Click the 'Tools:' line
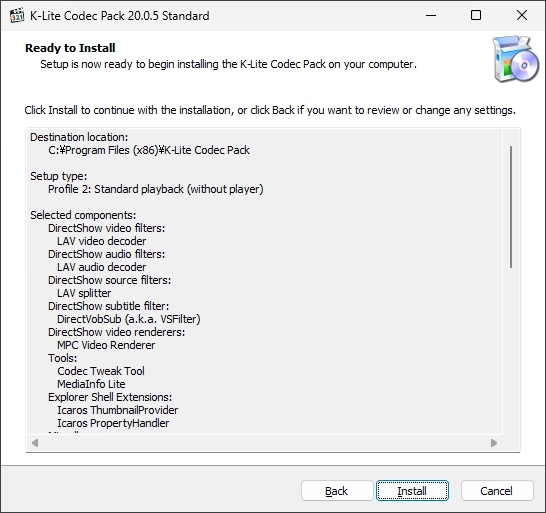Image resolution: width=546 pixels, height=513 pixels. [x=62, y=358]
